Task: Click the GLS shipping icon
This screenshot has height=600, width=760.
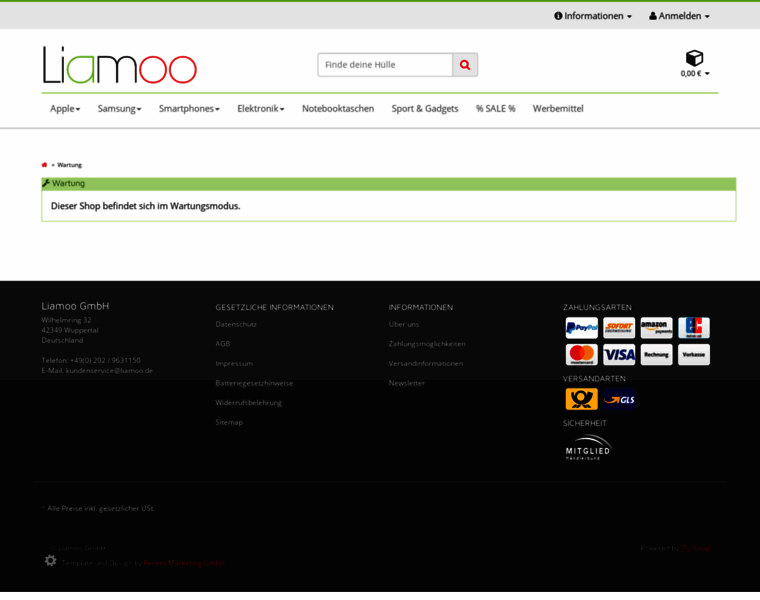Action: (x=619, y=399)
